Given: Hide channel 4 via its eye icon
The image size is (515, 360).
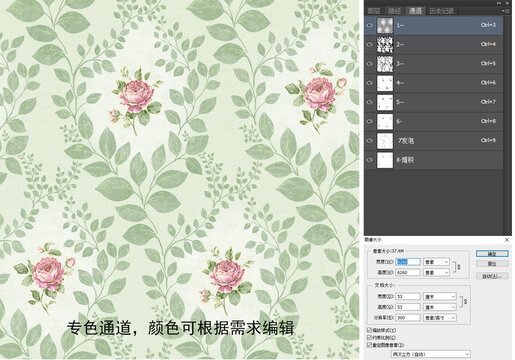Looking at the screenshot, I should click(x=369, y=83).
